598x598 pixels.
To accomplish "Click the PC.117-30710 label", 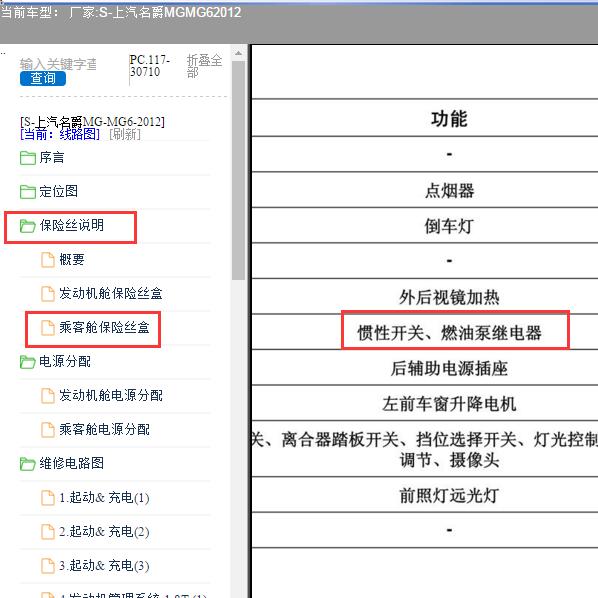I will click(150, 66).
